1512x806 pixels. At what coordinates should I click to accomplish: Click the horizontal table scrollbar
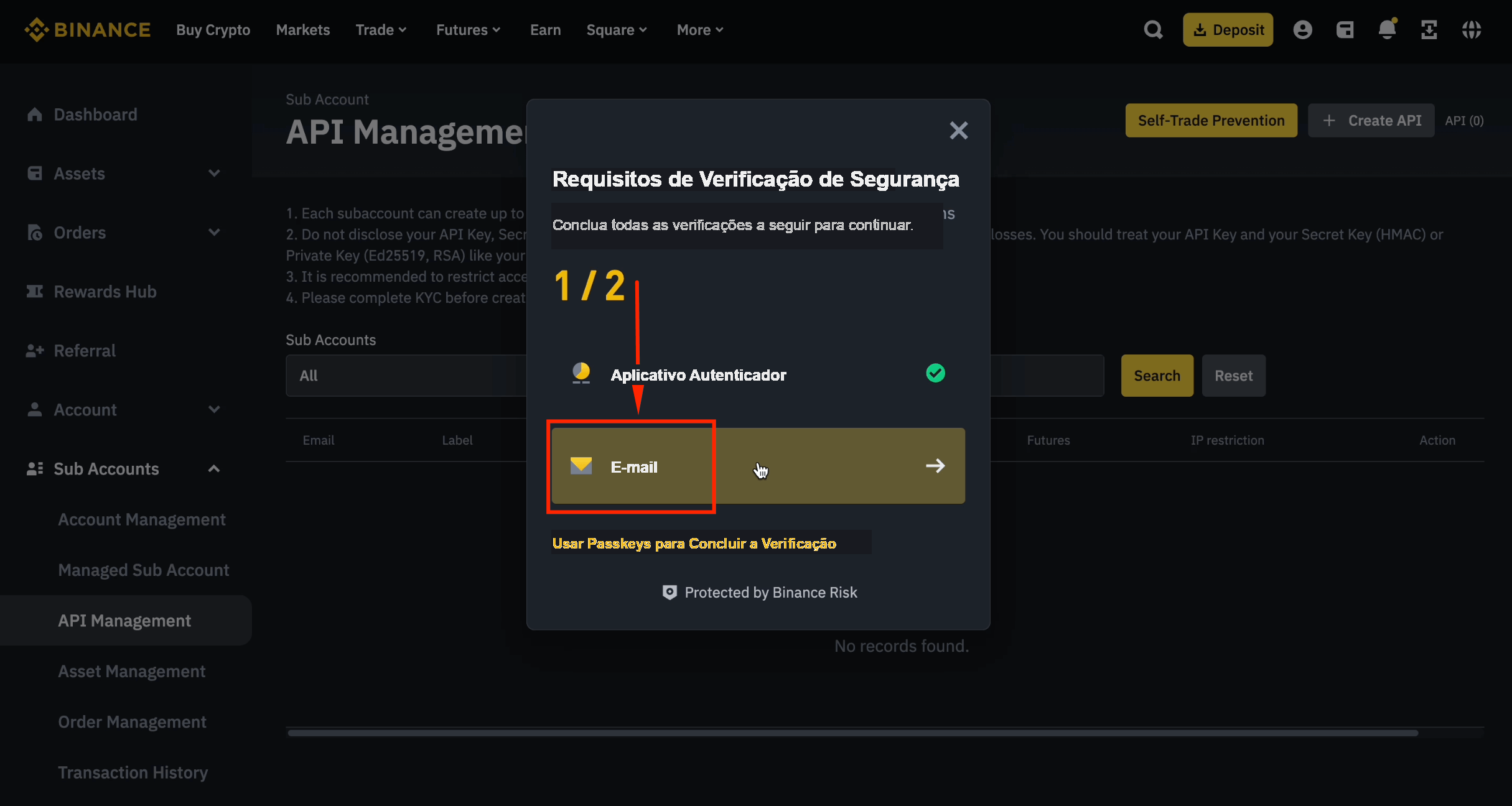[x=852, y=733]
